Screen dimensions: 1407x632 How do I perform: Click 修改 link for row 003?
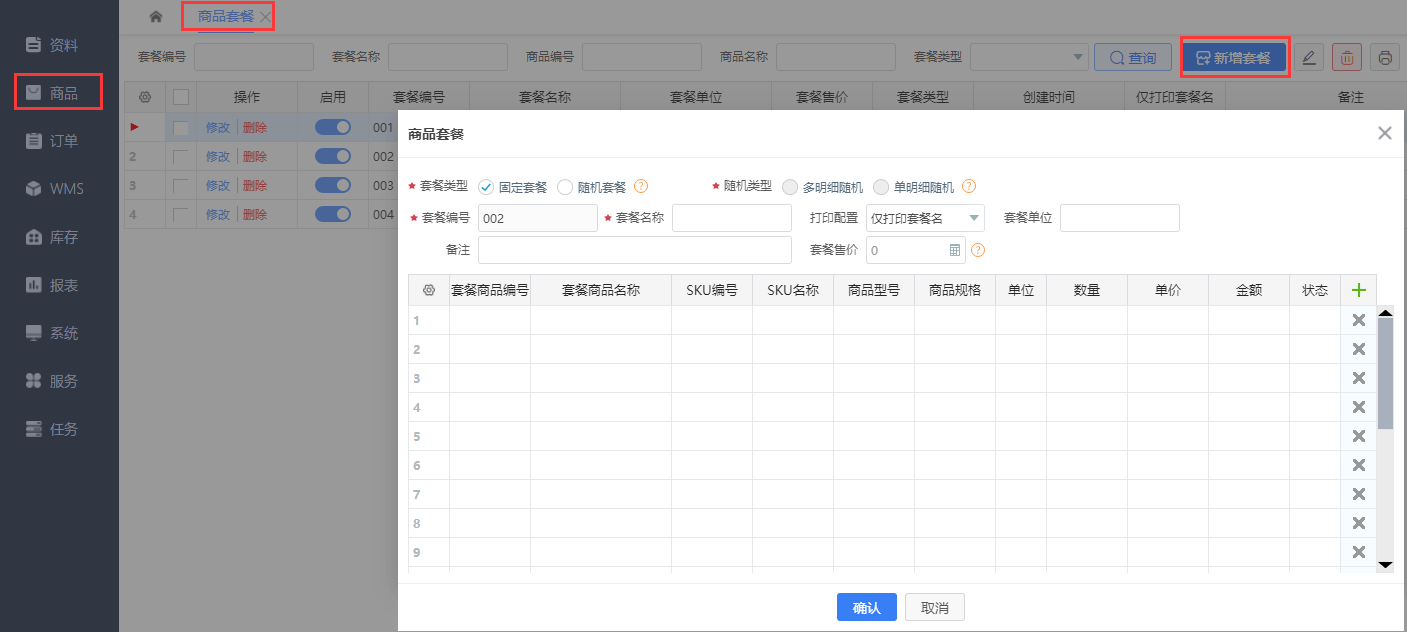(x=218, y=186)
